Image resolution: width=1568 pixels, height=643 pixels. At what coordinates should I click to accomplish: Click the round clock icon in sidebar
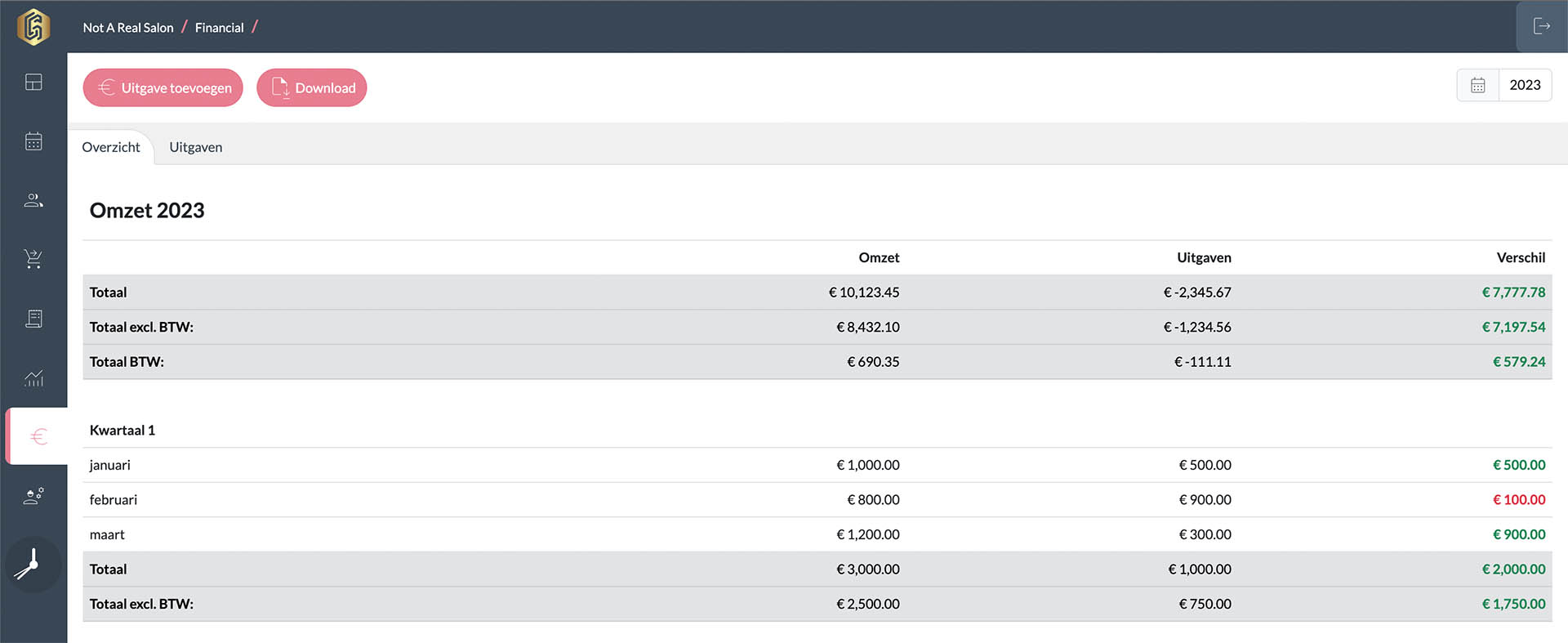(33, 564)
